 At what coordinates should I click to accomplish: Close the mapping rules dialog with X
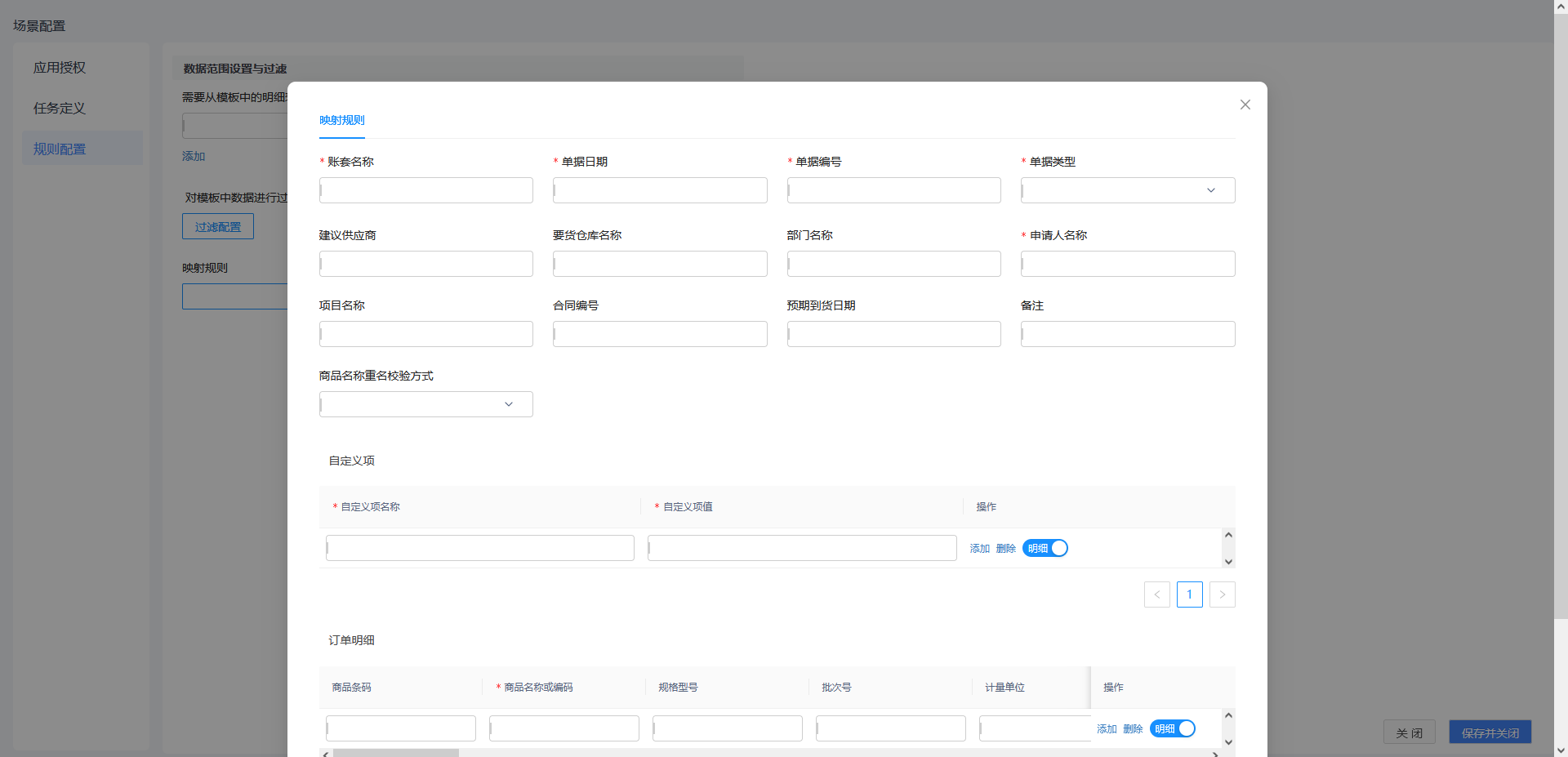click(x=1245, y=105)
